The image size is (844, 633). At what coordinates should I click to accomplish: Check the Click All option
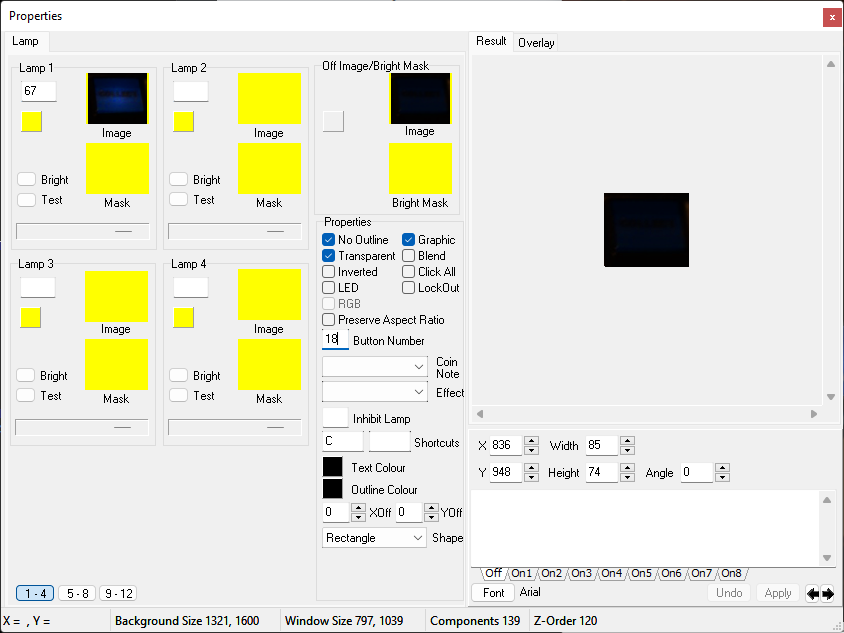(x=409, y=272)
